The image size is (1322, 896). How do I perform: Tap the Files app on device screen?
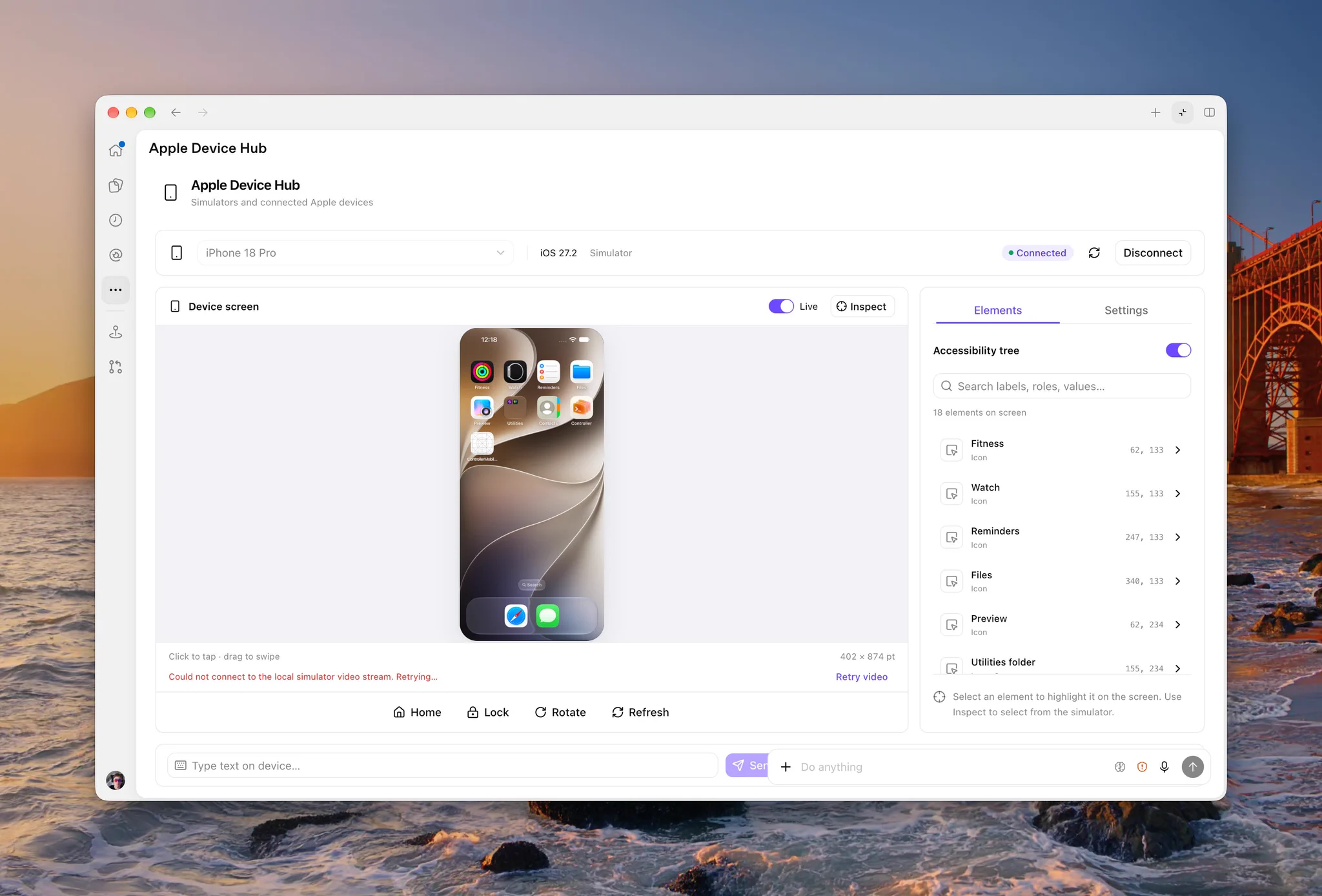pyautogui.click(x=582, y=372)
